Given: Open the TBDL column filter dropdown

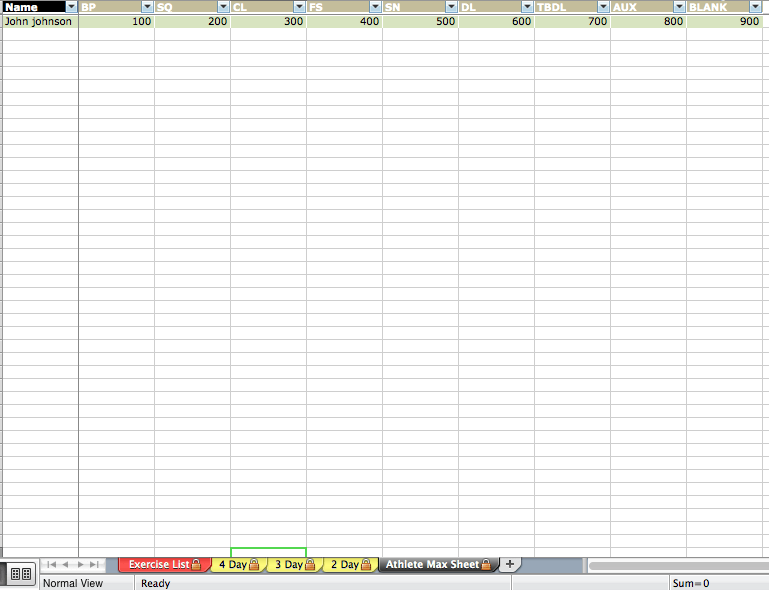Looking at the screenshot, I should (603, 7).
